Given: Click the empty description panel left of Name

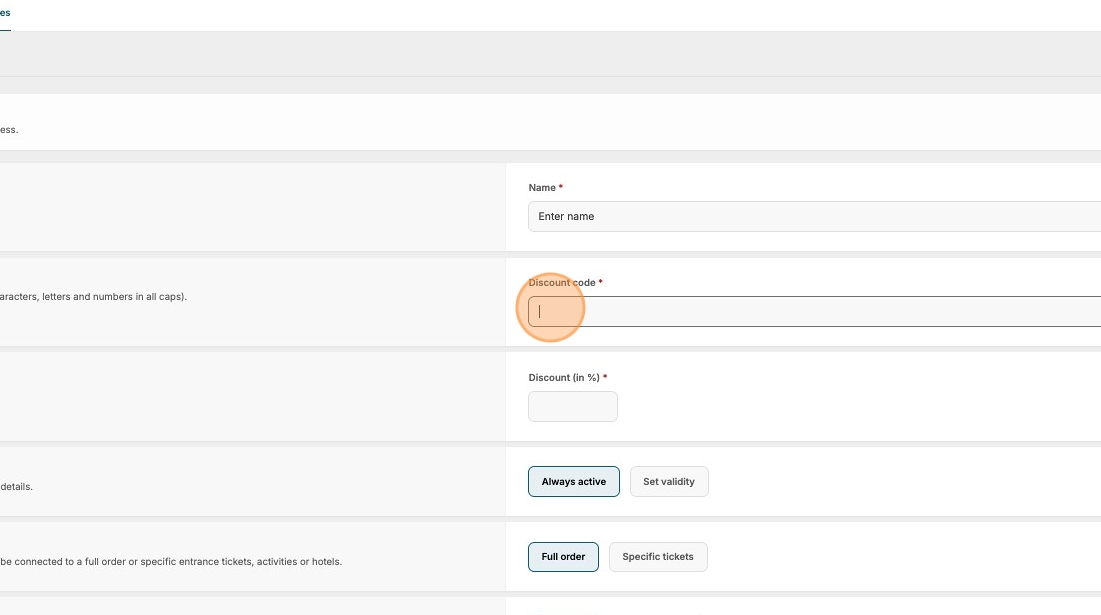Looking at the screenshot, I should tap(250, 207).
